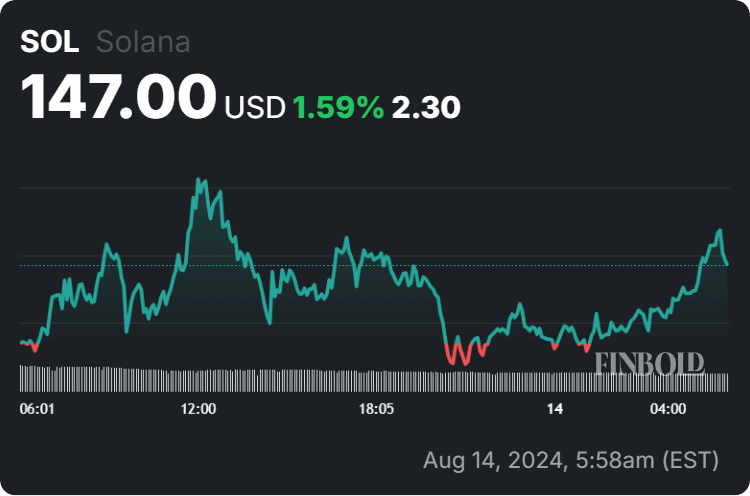Click the small red segment near chart start
Image resolution: width=750 pixels, height=496 pixels.
35,349
